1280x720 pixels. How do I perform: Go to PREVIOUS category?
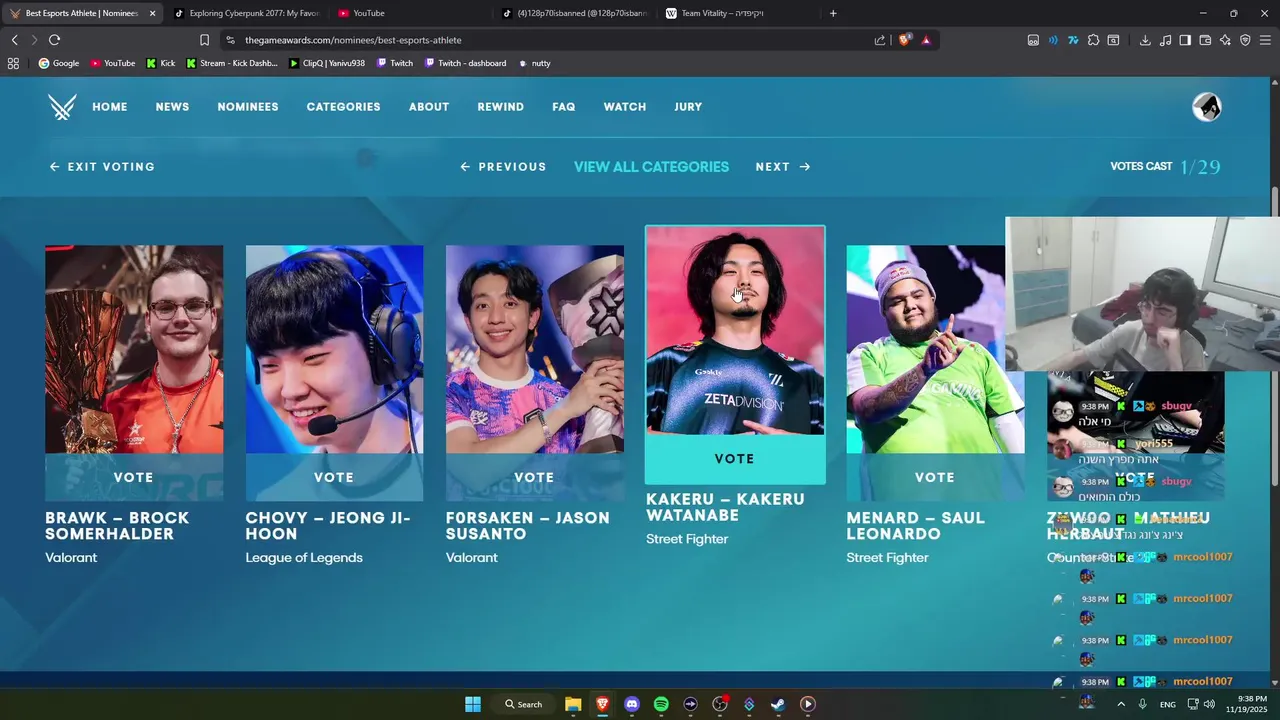point(503,167)
